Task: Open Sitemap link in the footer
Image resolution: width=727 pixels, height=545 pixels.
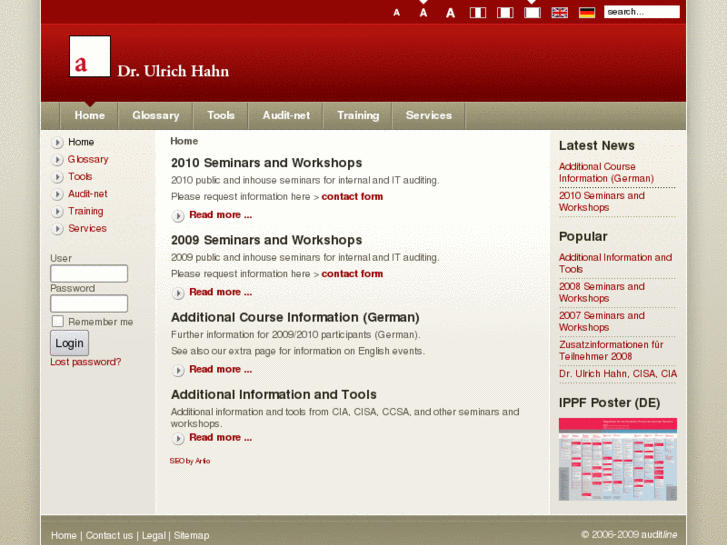Action: pos(191,535)
